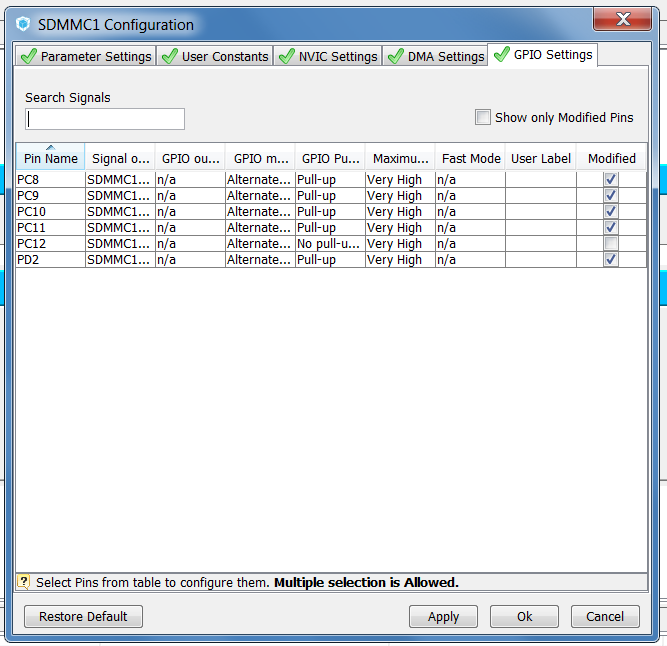Select the PD2 pin name cell
This screenshot has height=646, width=667.
pos(51,259)
